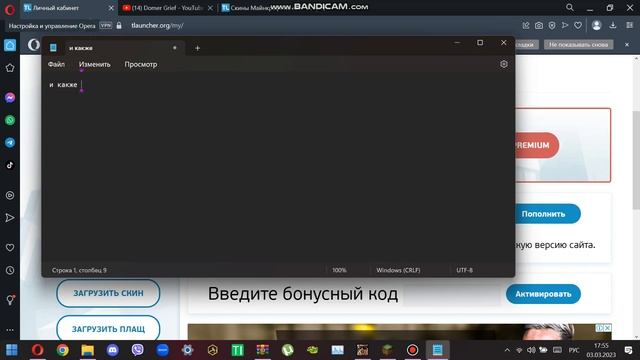This screenshot has width=640, height=360.
Task: Close the Личный кабинет browser tab
Action: (x=111, y=8)
